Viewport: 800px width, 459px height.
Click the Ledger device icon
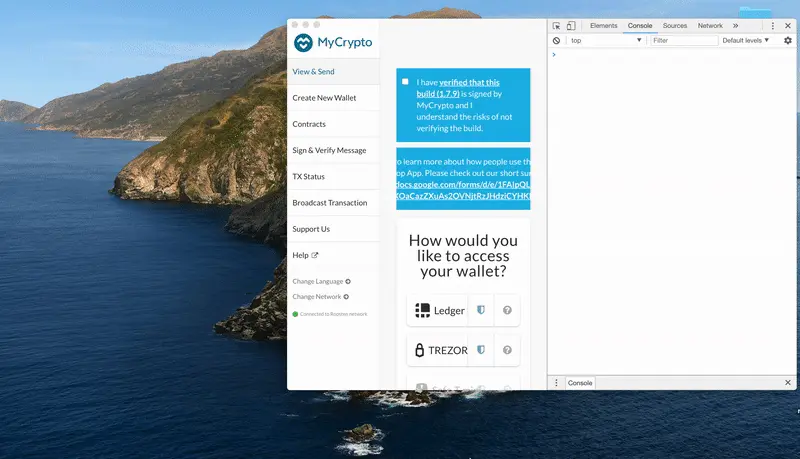tap(422, 310)
